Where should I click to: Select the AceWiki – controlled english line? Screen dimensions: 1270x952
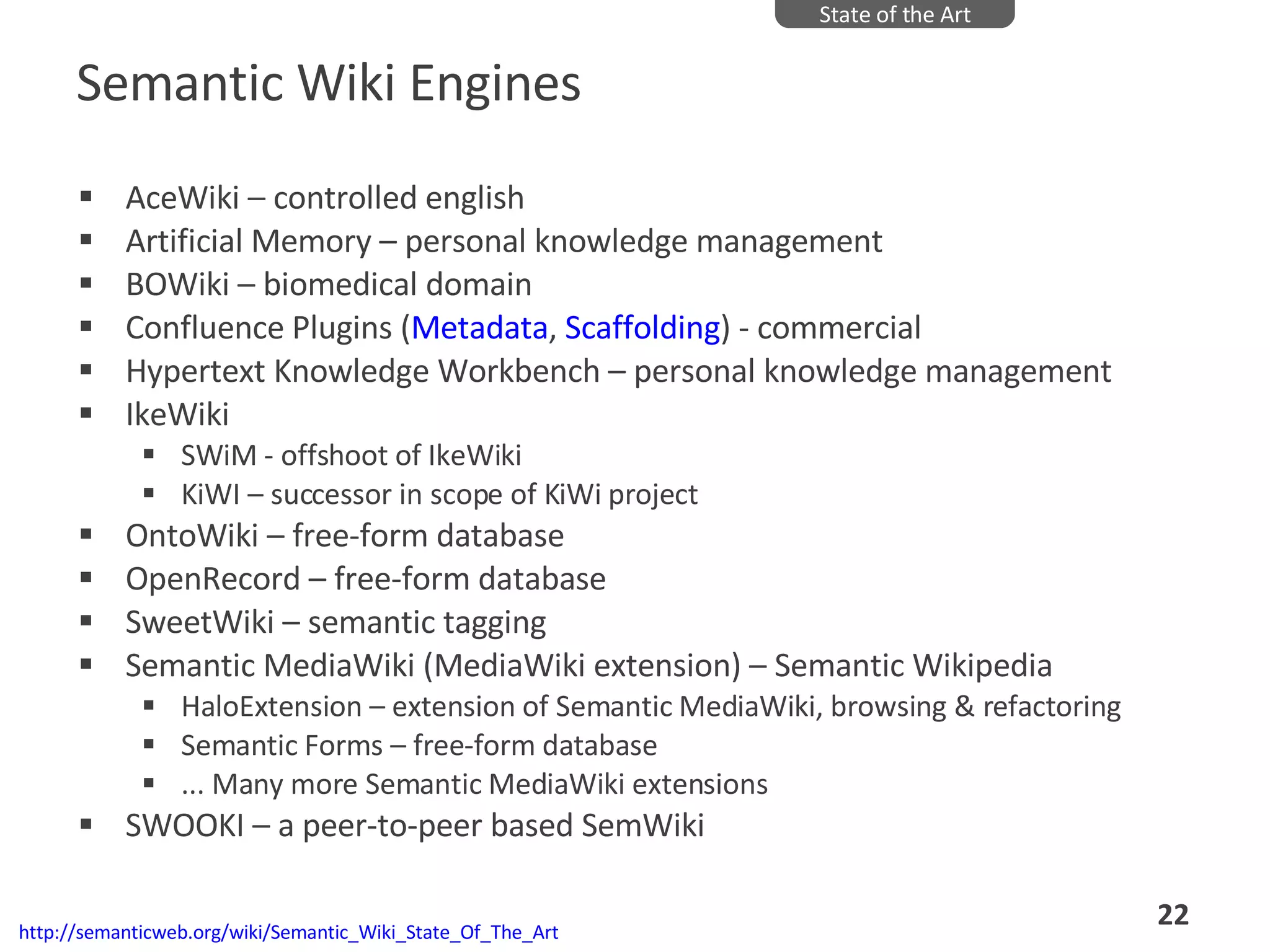325,198
